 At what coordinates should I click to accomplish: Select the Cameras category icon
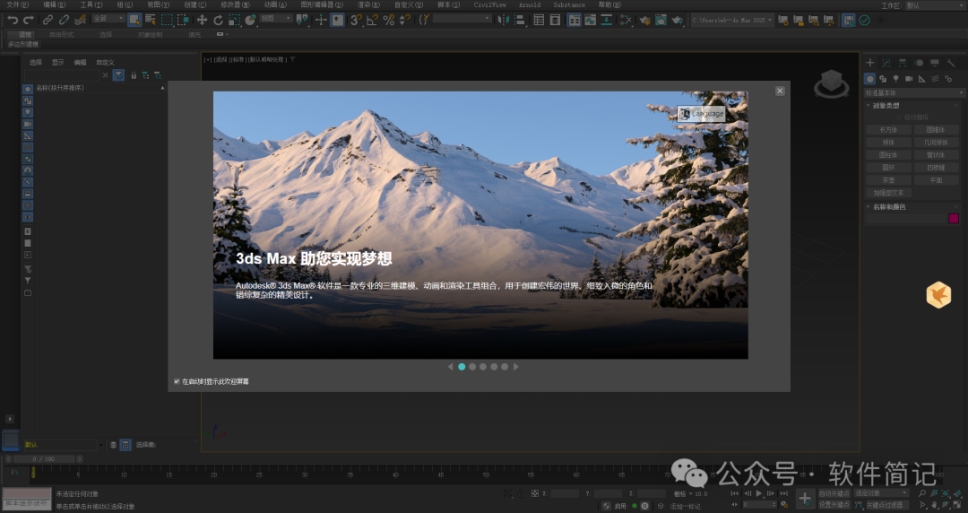point(909,78)
